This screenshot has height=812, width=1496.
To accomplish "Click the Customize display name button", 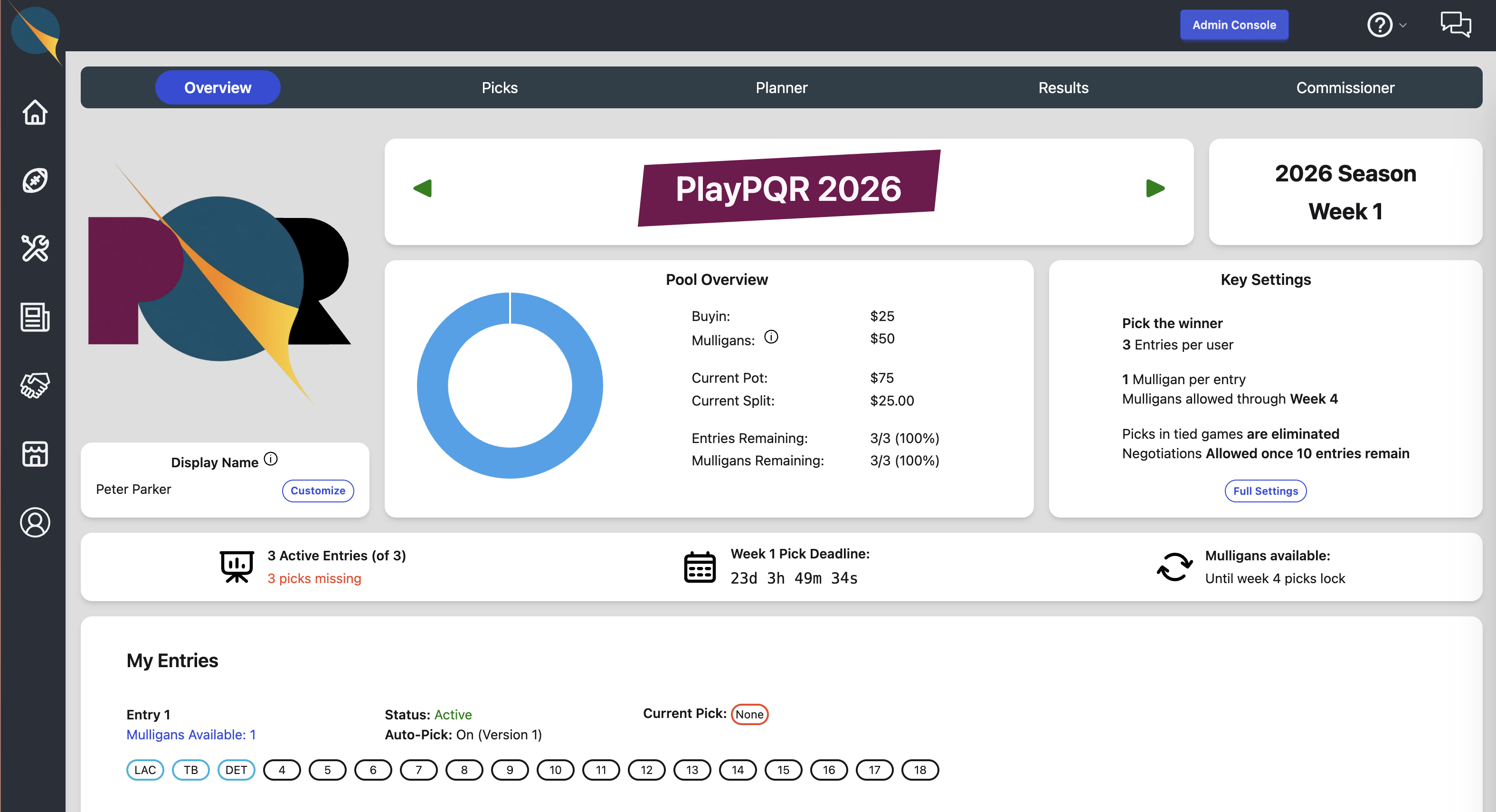I will click(318, 490).
